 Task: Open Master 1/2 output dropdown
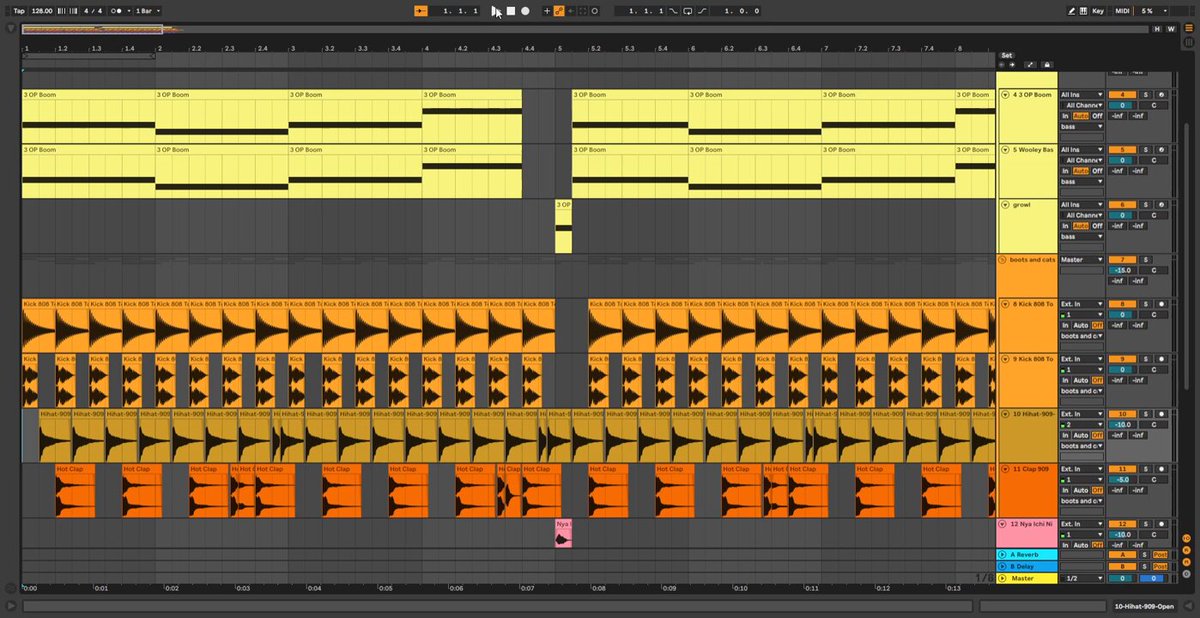(x=1082, y=578)
